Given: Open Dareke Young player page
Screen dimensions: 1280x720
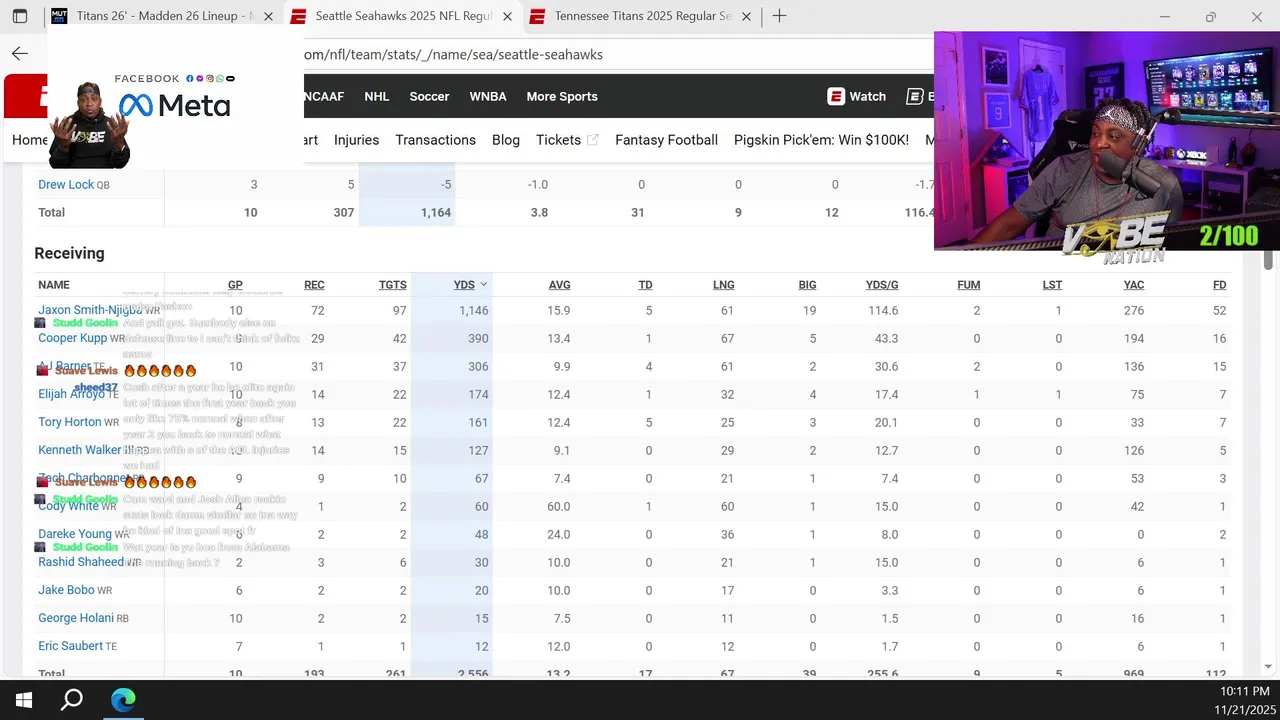Looking at the screenshot, I should [x=75, y=534].
